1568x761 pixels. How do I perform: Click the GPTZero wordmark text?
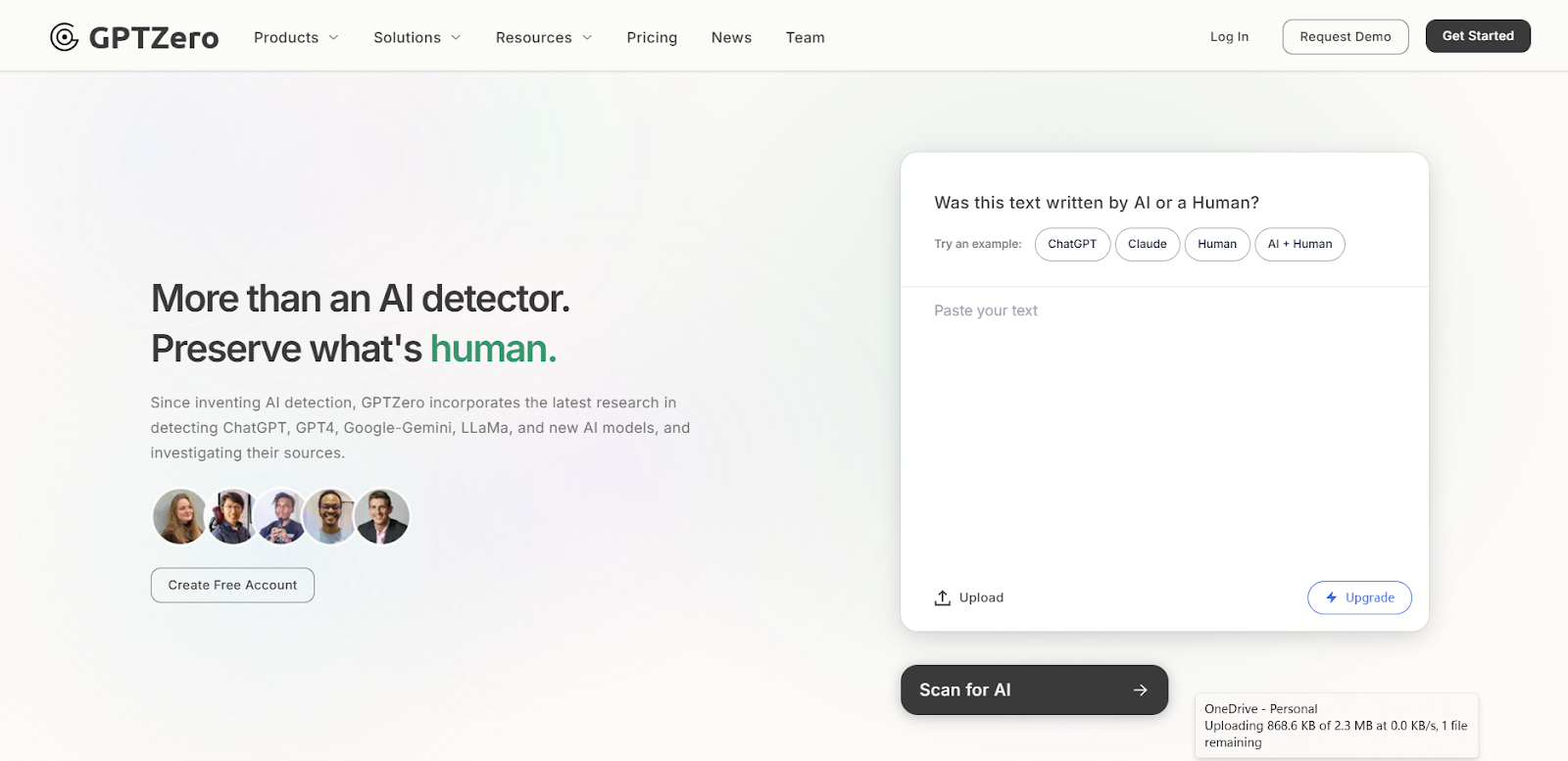tap(154, 37)
